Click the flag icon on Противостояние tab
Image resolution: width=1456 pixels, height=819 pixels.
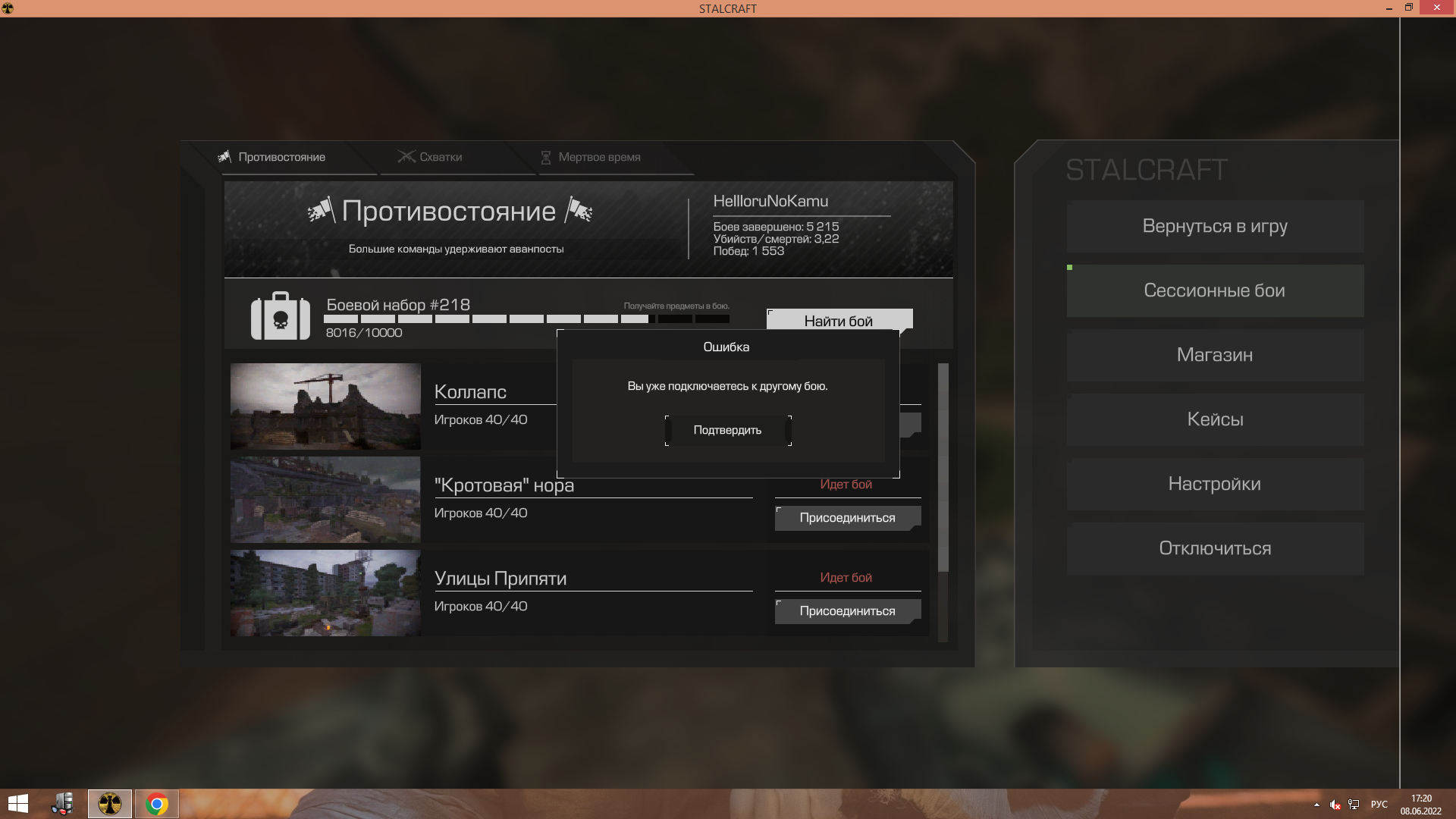click(x=224, y=156)
